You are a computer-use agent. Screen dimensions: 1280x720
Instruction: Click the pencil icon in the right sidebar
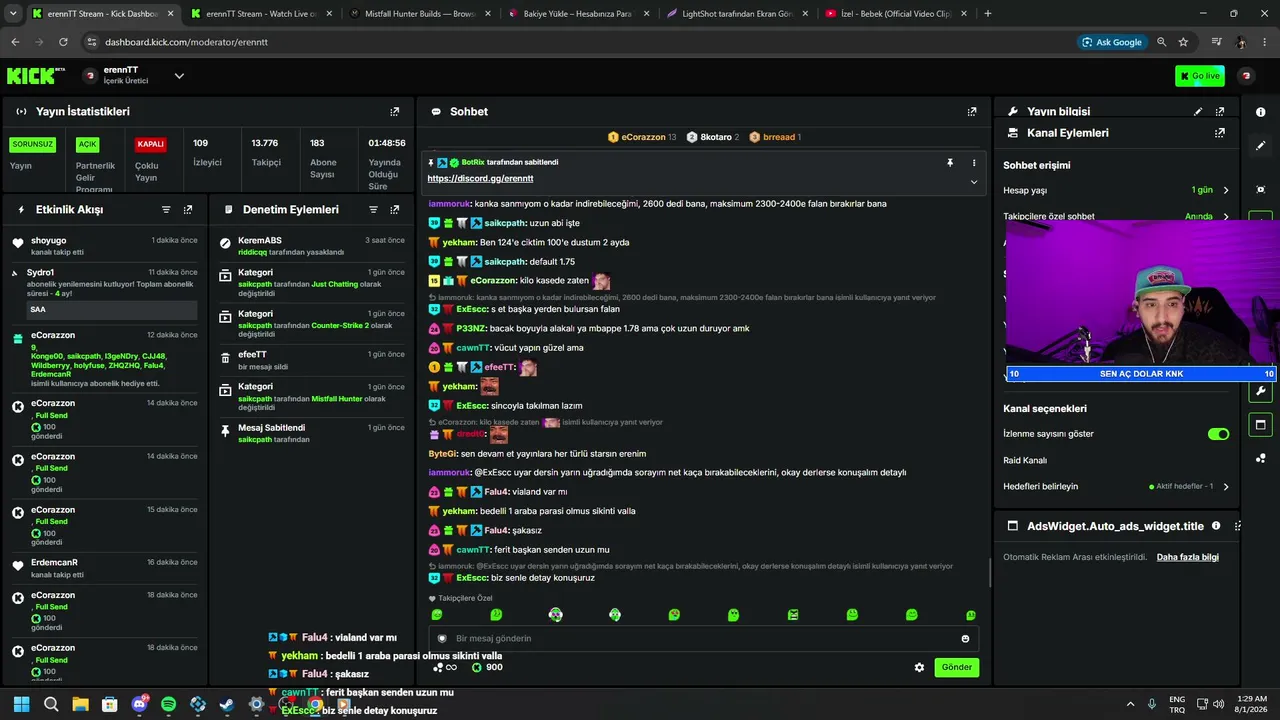[1261, 146]
